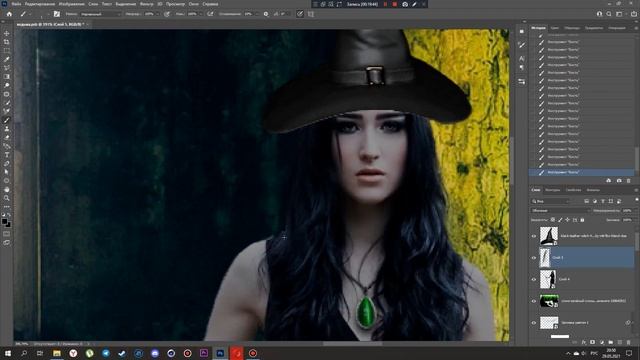Viewport: 640px width, 360px height.
Task: Click the Home icon in options bar
Action: (x=9, y=14)
